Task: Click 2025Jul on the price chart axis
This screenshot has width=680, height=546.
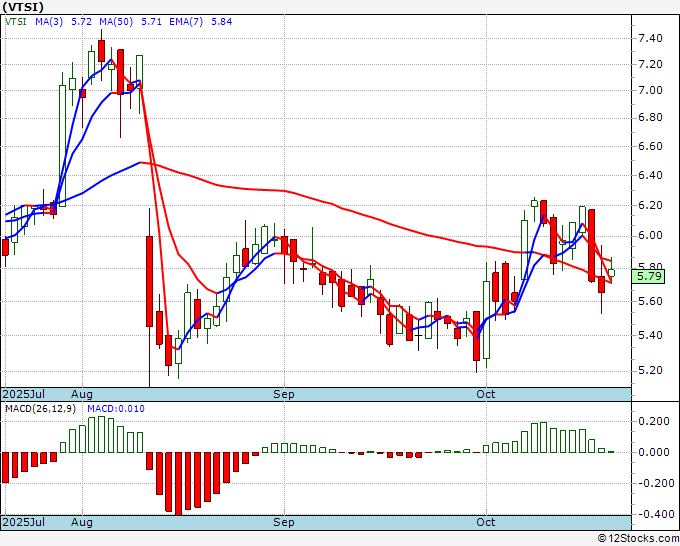Action: point(24,394)
